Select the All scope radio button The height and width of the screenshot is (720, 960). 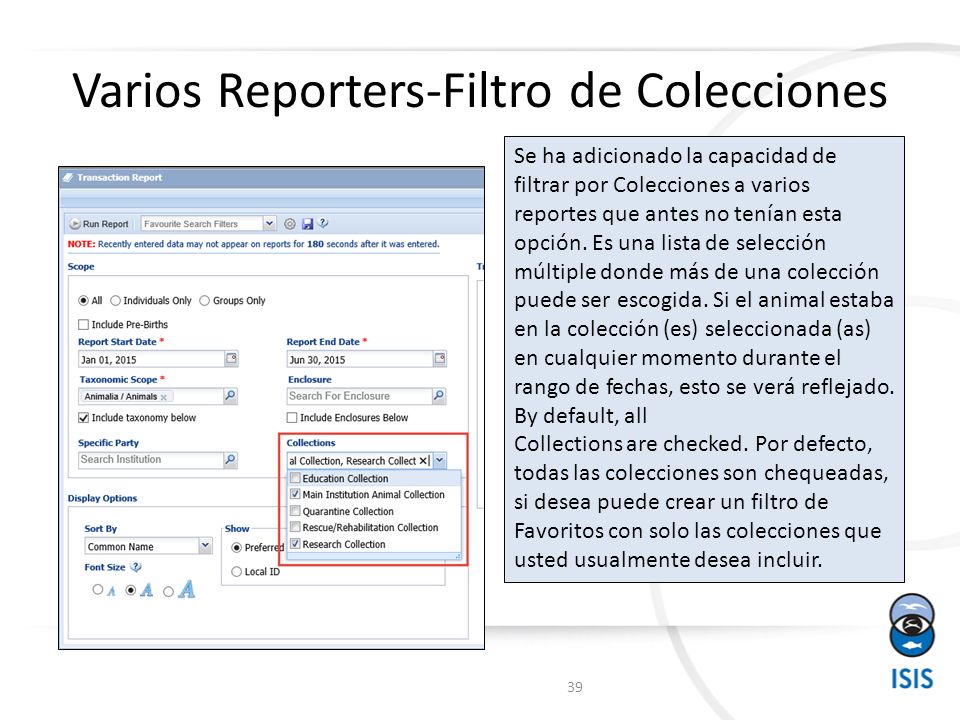click(83, 301)
